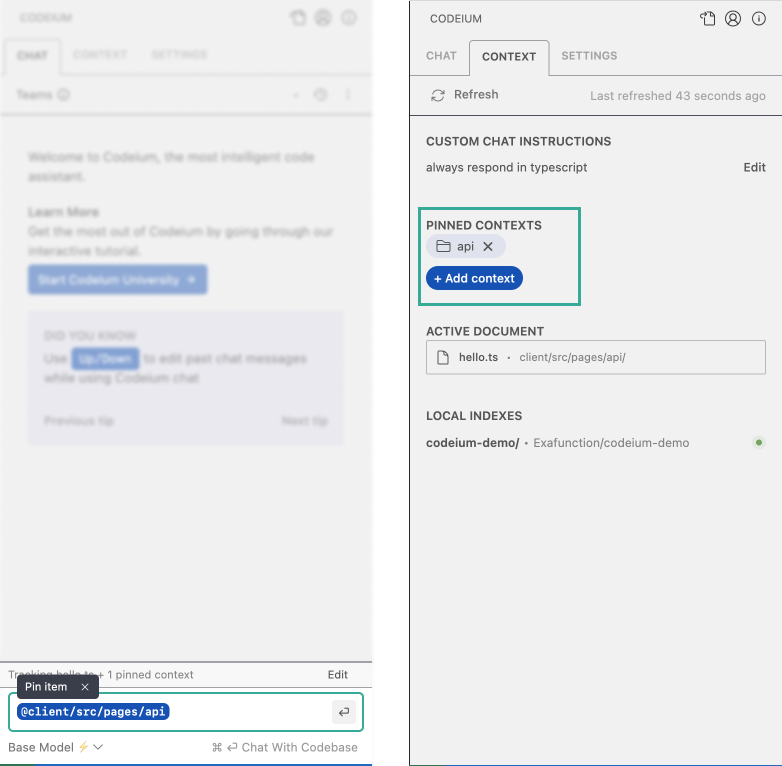Click the Exafunction/codeium-demo repository text

click(611, 443)
